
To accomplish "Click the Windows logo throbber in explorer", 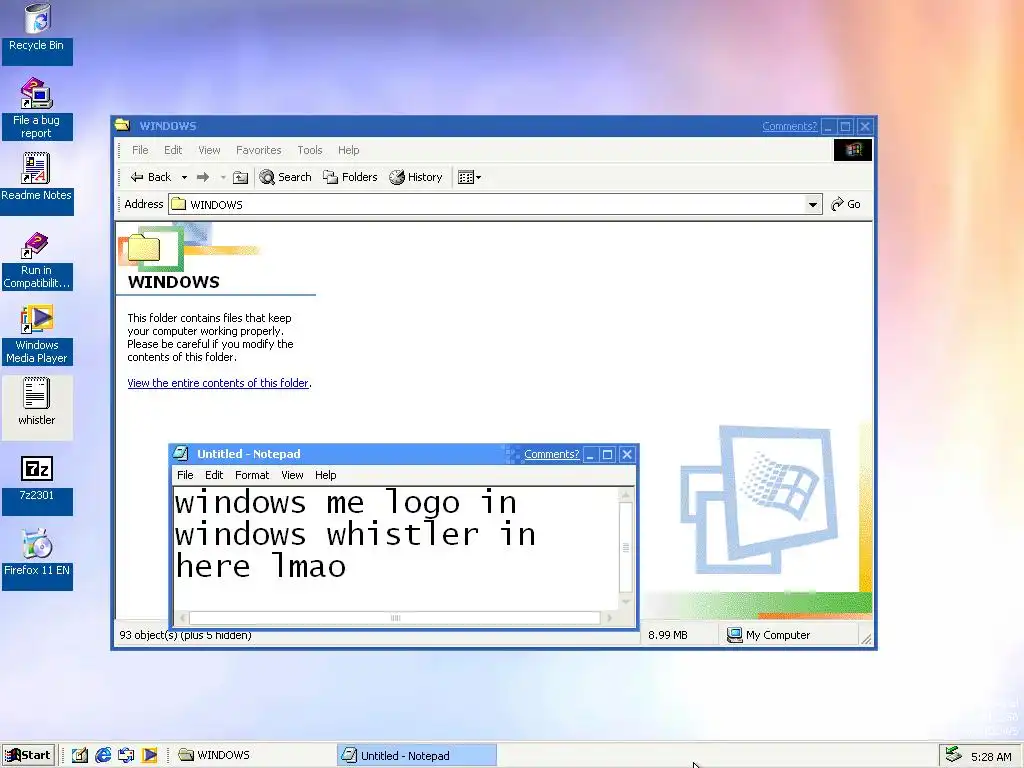I will [852, 150].
